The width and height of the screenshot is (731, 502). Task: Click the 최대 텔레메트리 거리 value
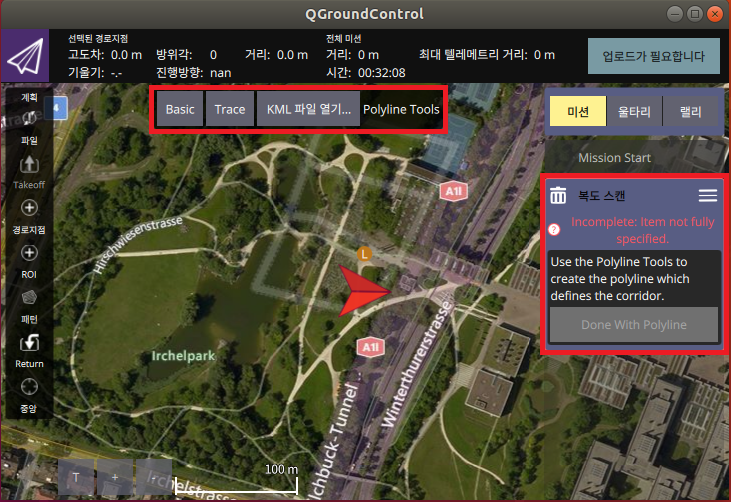pyautogui.click(x=544, y=55)
